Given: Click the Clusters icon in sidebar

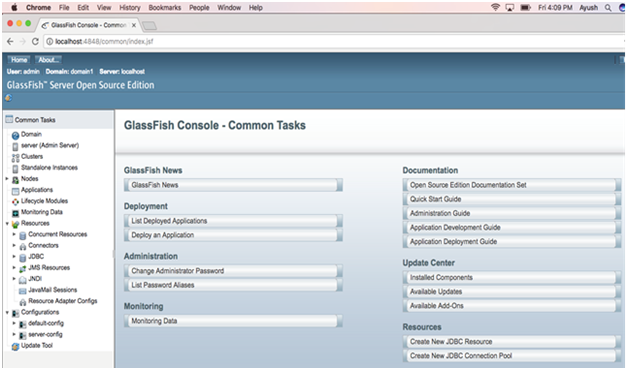Looking at the screenshot, I should pyautogui.click(x=15, y=157).
